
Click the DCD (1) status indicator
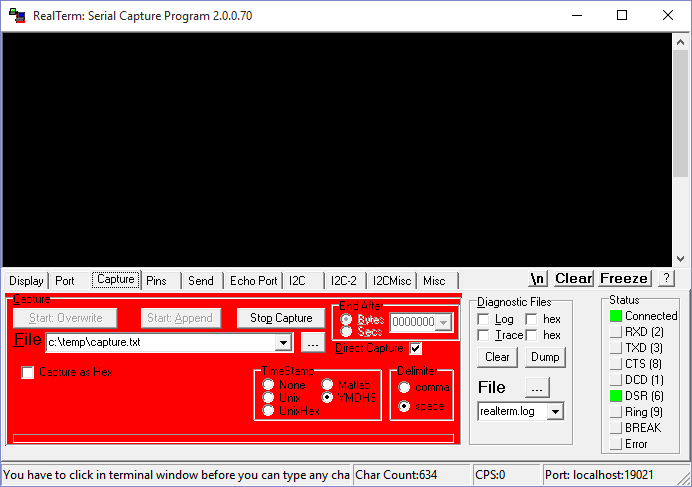pos(616,380)
